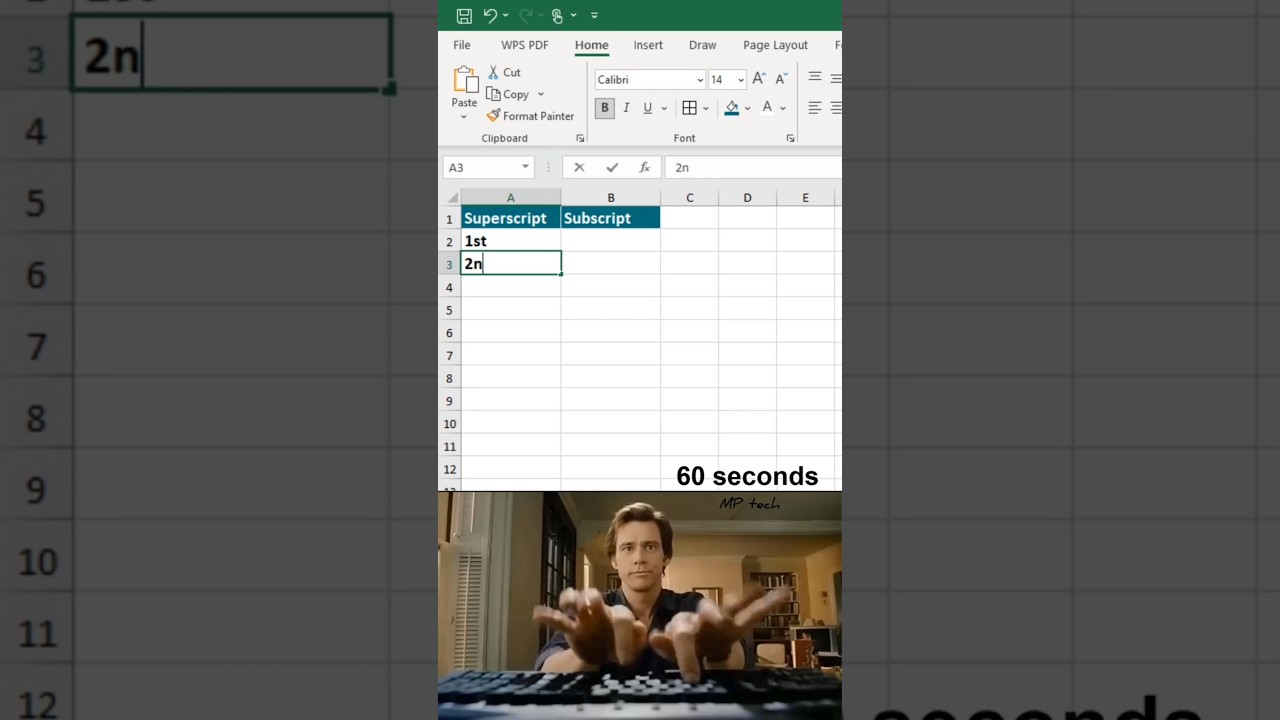Select column B header

[x=610, y=198]
